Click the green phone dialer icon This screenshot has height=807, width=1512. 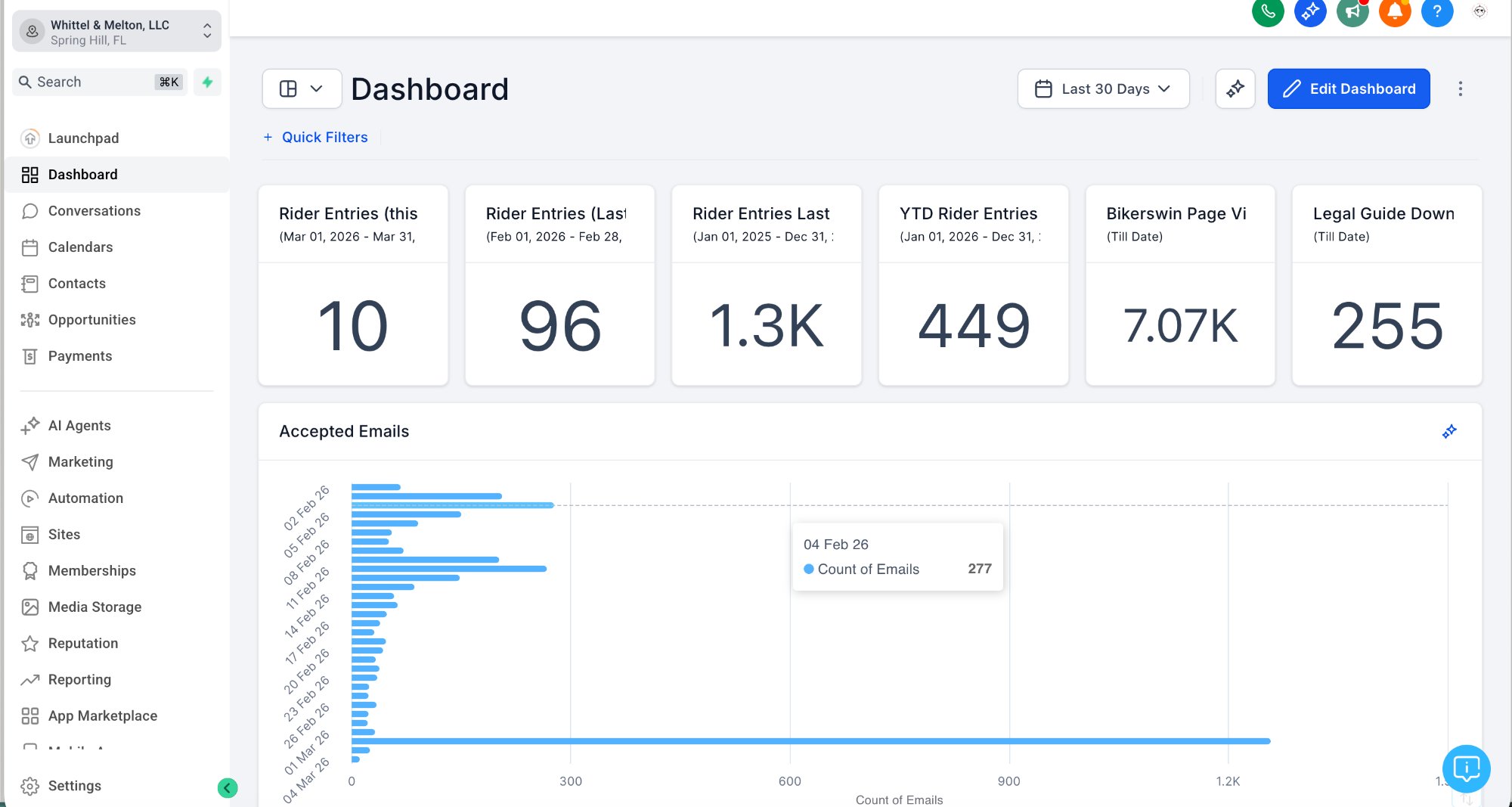[x=1268, y=11]
